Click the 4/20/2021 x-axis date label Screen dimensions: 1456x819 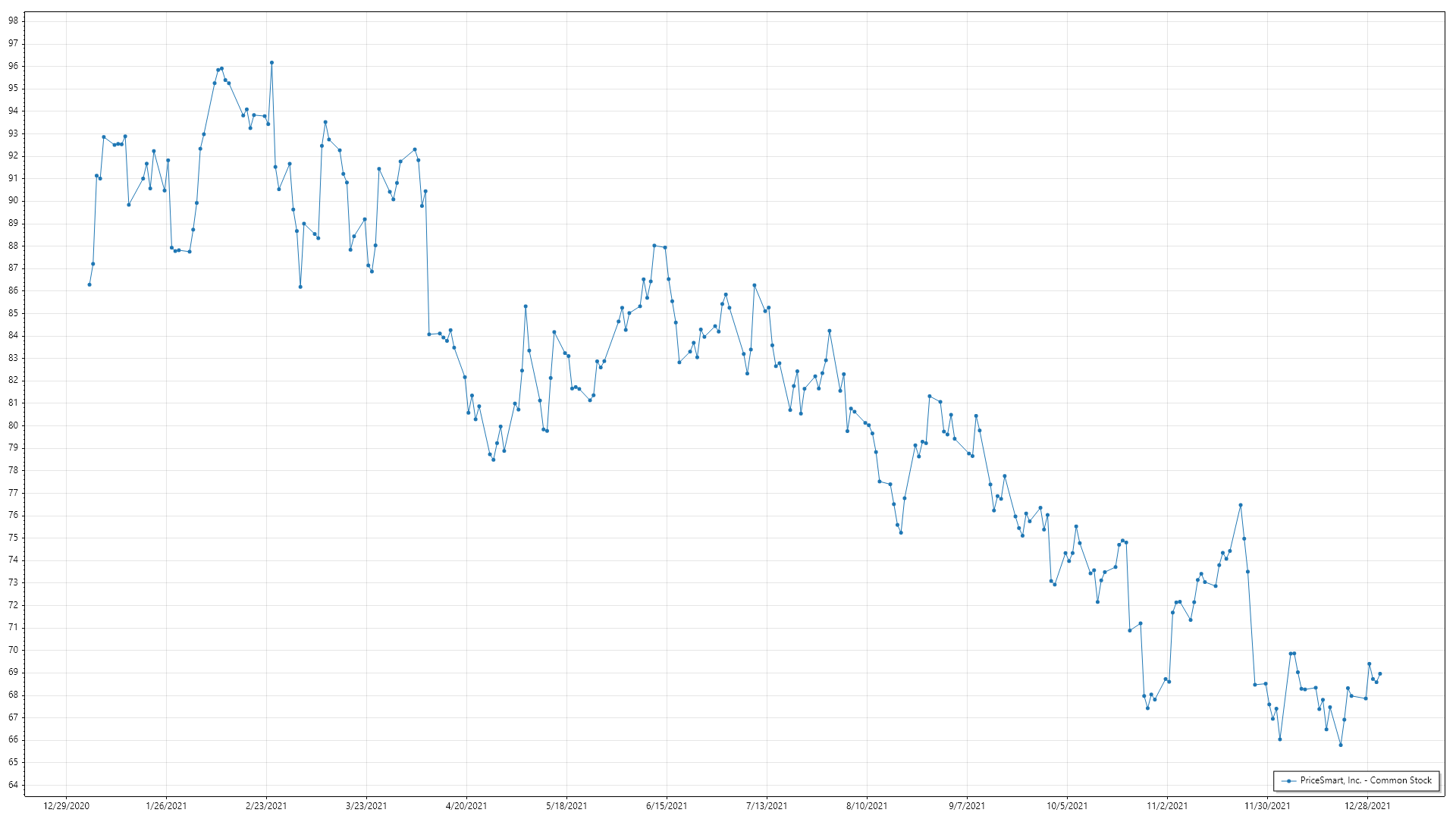466,806
